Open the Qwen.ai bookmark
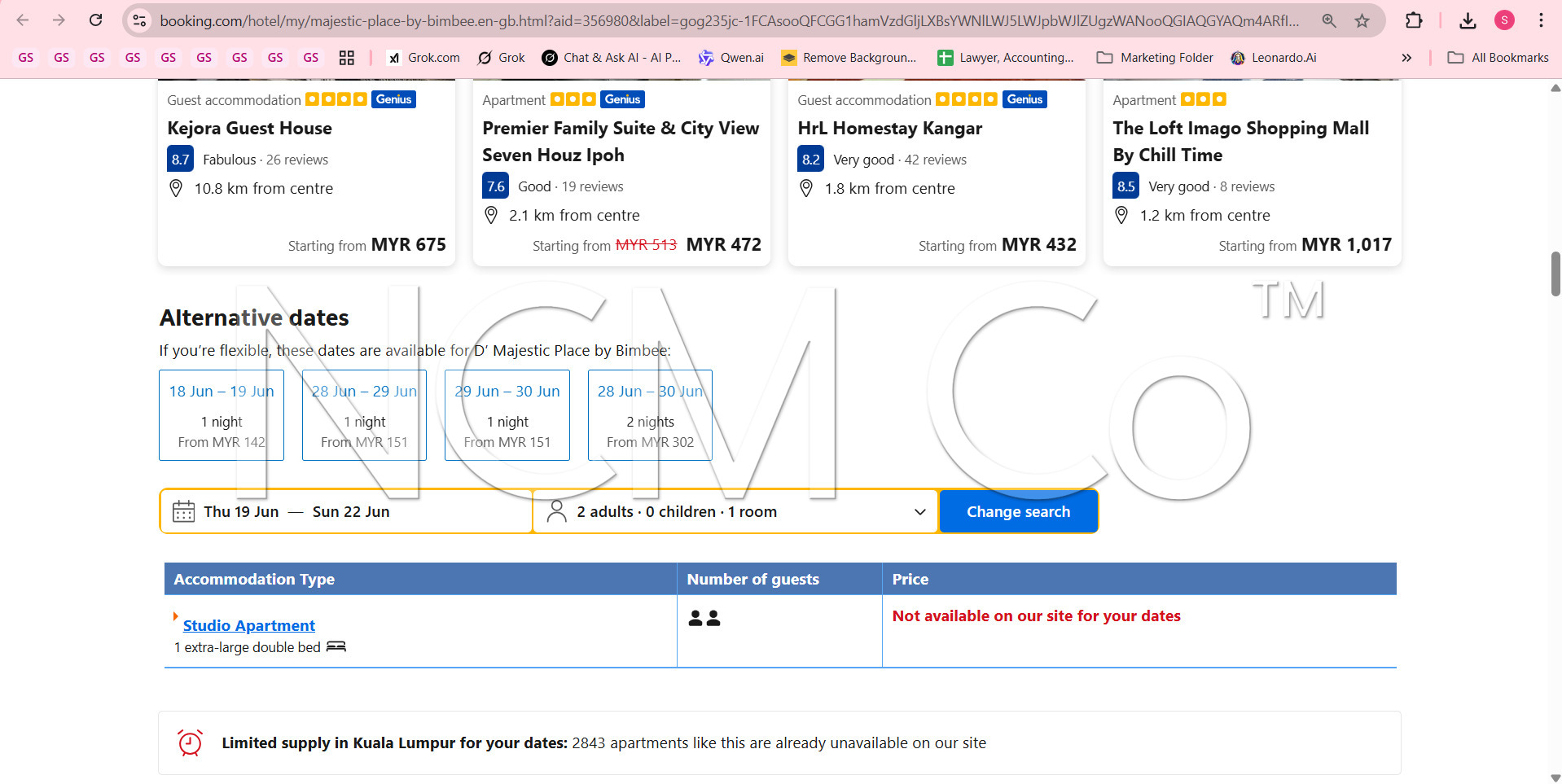Screen dimensions: 1562x784 [731, 58]
